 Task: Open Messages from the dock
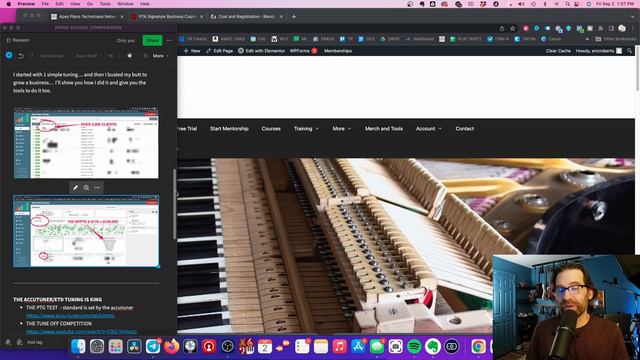pos(377,347)
